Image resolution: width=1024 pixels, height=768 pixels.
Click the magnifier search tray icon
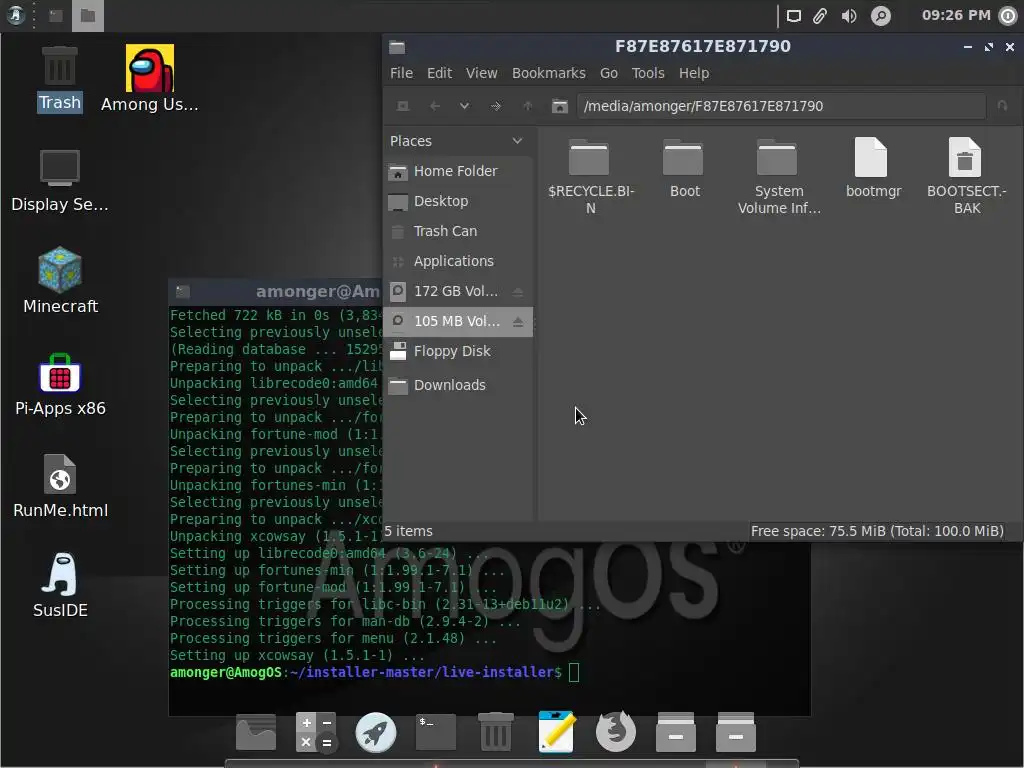point(881,16)
